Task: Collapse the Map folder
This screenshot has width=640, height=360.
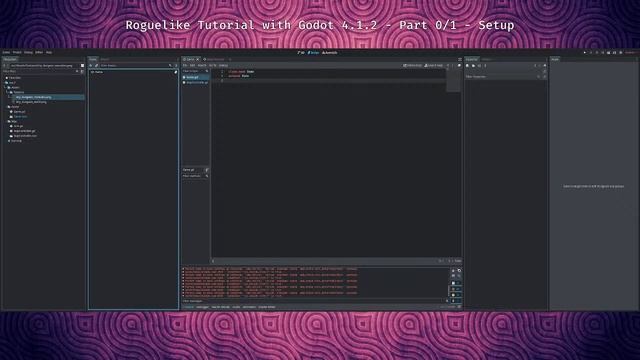Action: click(12, 121)
